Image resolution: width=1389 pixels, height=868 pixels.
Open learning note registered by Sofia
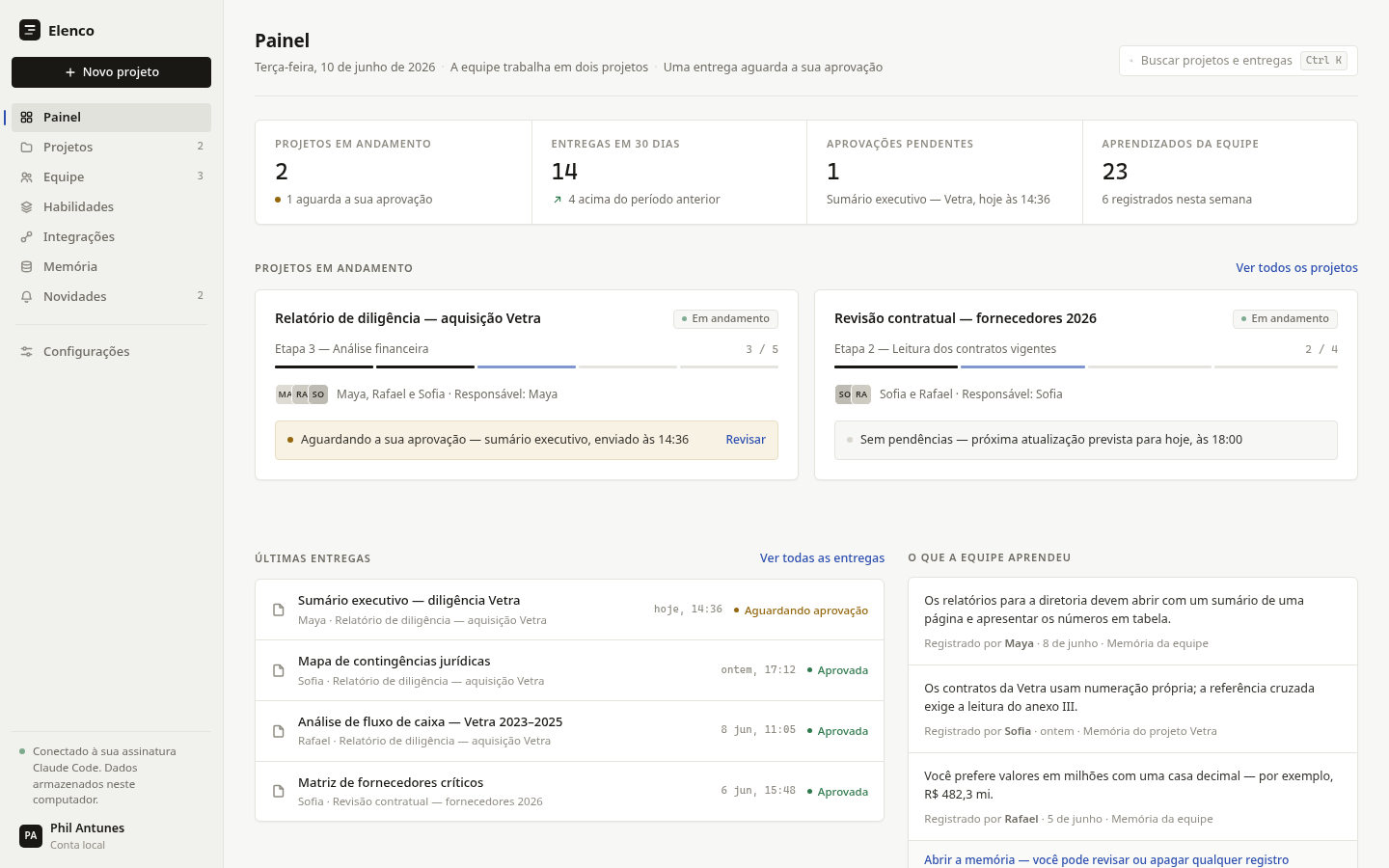click(x=1132, y=709)
